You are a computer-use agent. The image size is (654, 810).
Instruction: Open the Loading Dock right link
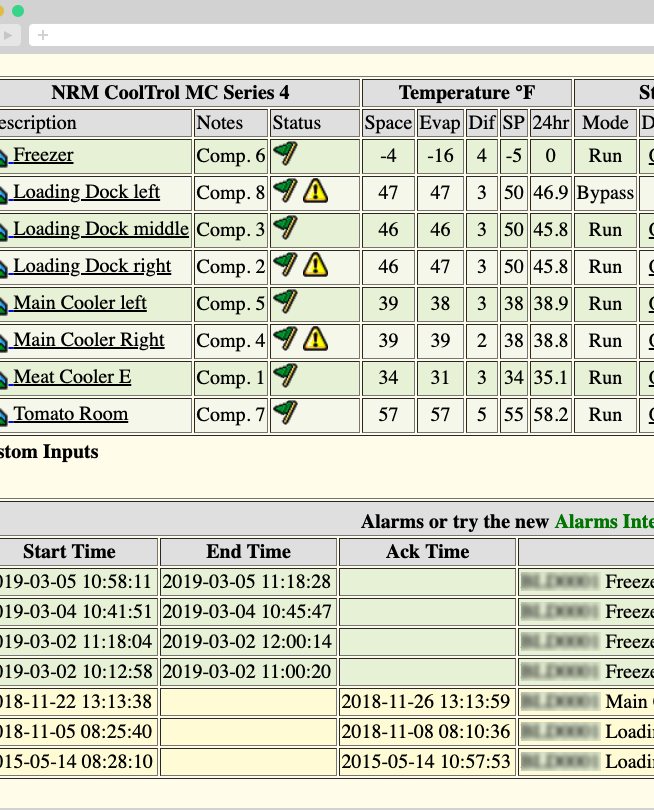(92, 266)
